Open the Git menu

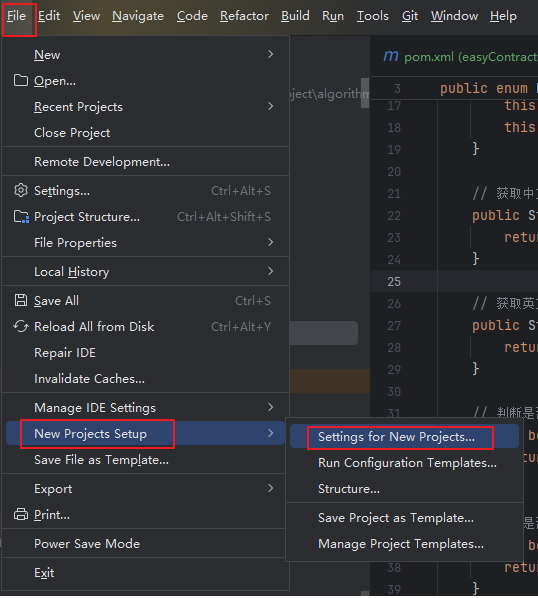[410, 16]
